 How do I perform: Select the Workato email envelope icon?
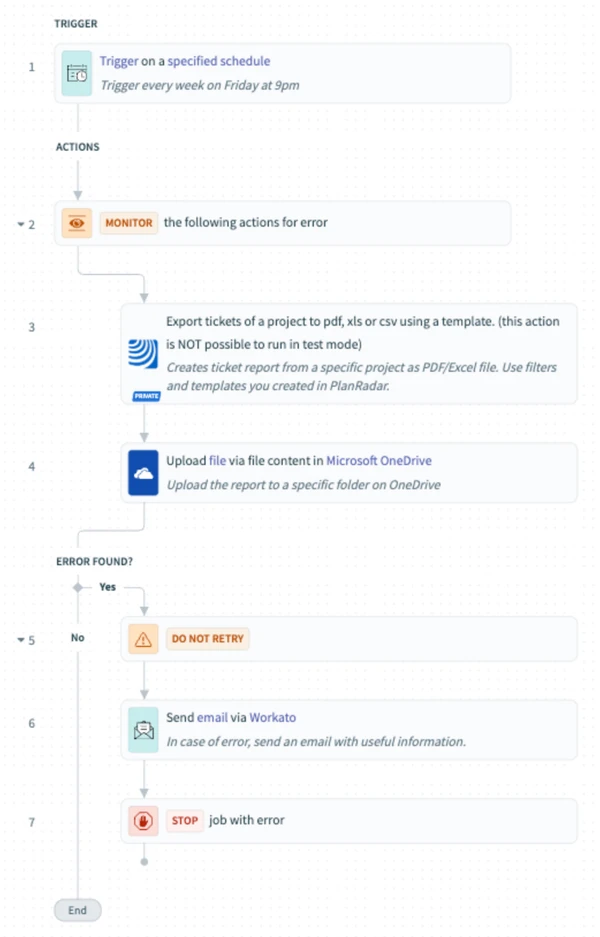click(x=143, y=730)
